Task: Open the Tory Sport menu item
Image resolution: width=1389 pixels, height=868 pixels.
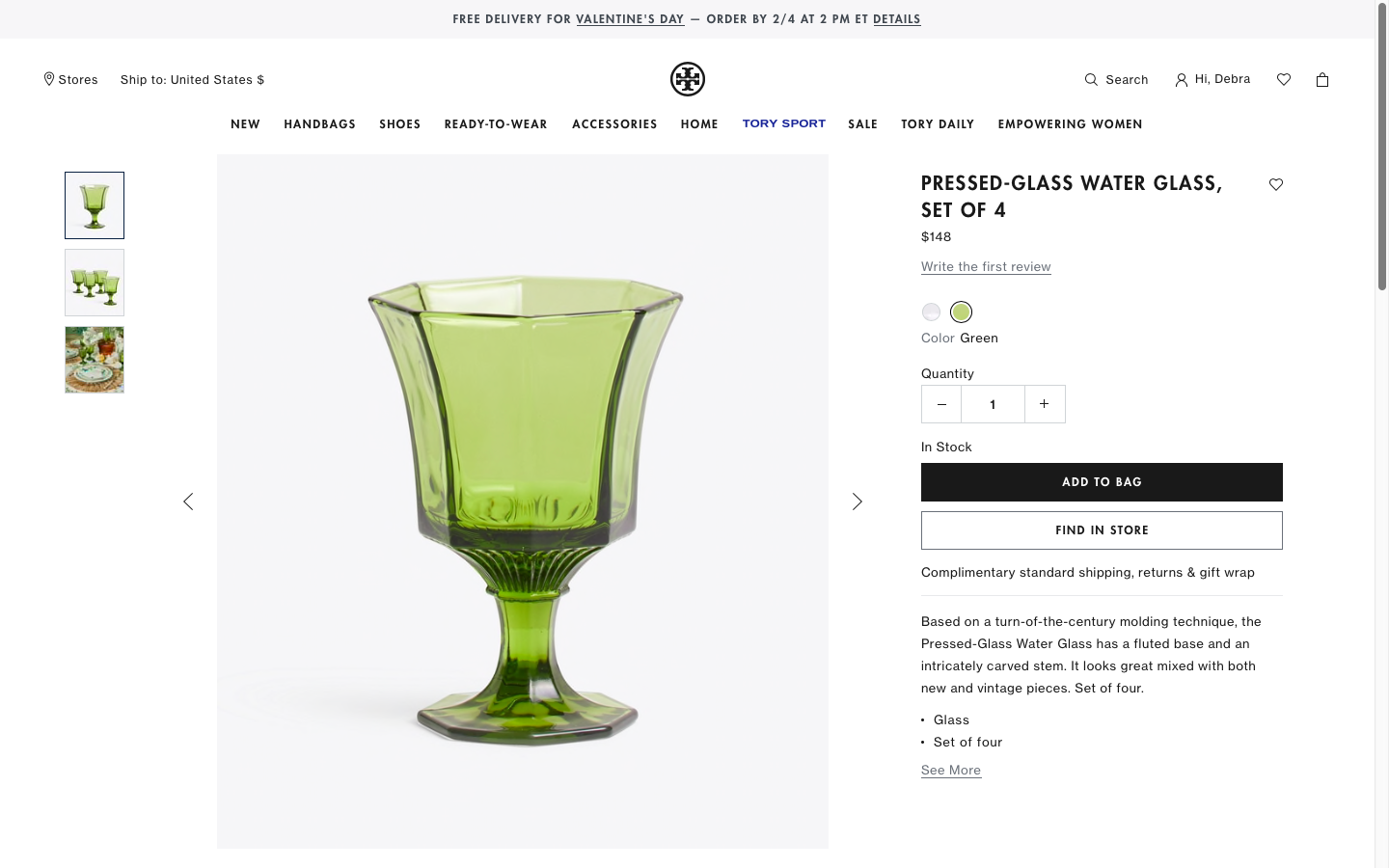Action: pos(783,124)
